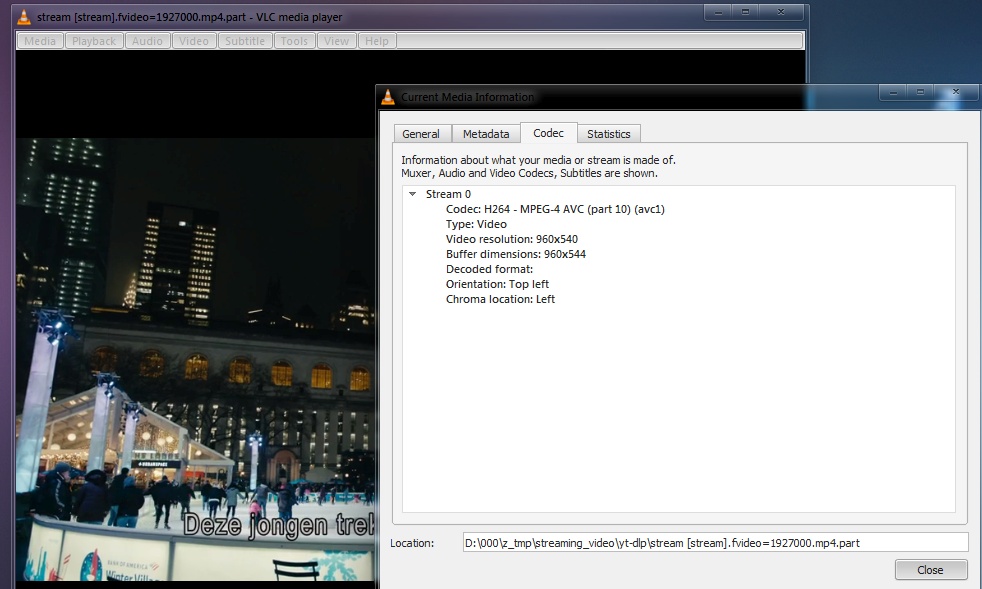Open the Playback menu
Image resolution: width=982 pixels, height=589 pixels.
coord(94,41)
